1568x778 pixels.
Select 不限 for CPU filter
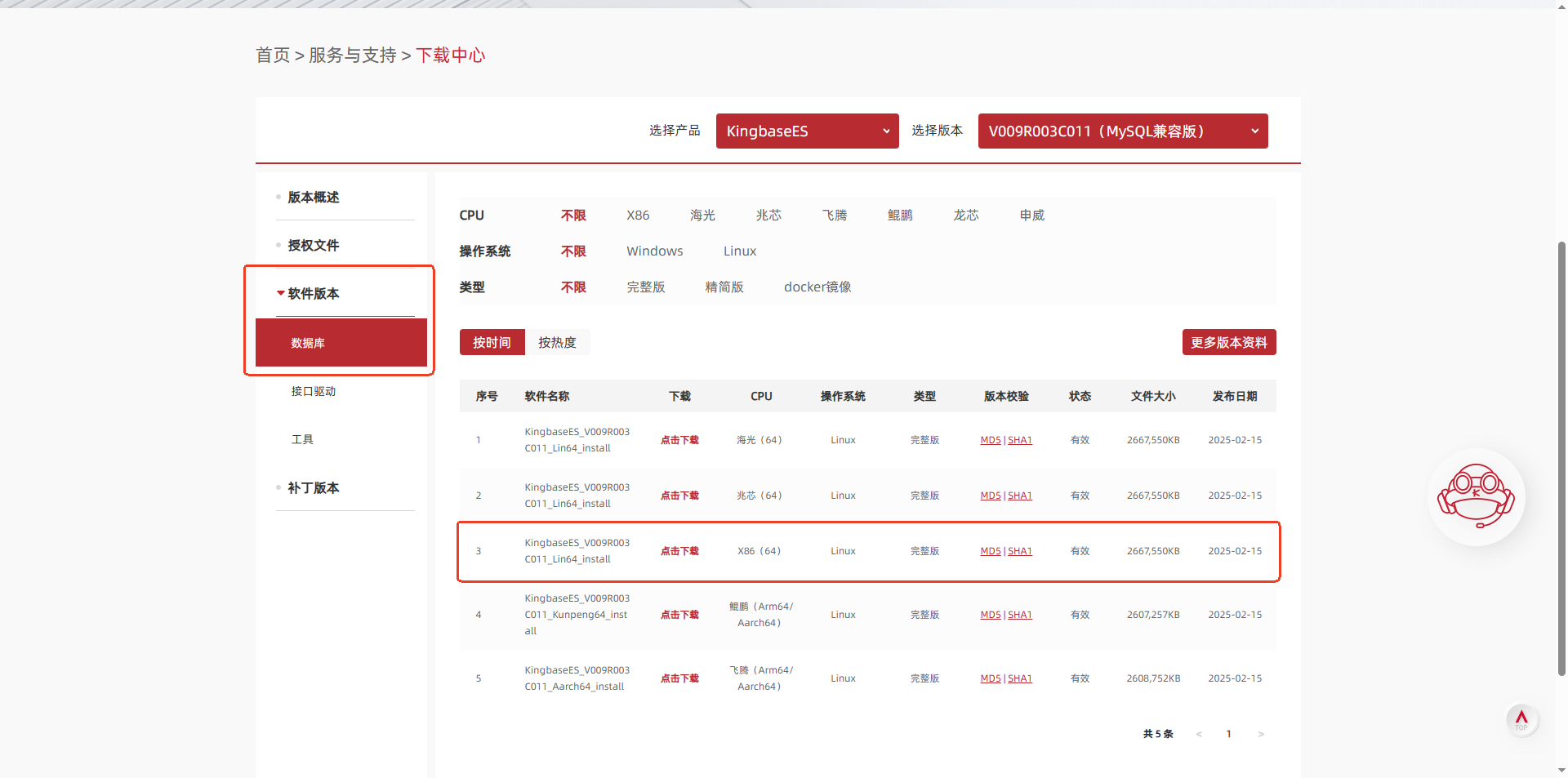coord(573,216)
